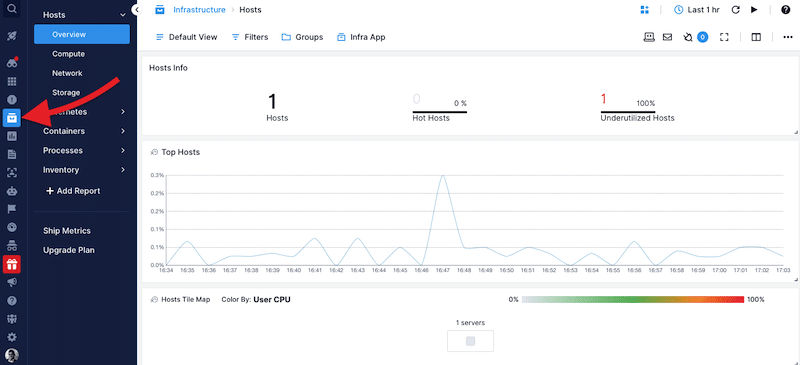The height and width of the screenshot is (365, 800).
Task: Expand the Inventory section
Action: pos(122,169)
